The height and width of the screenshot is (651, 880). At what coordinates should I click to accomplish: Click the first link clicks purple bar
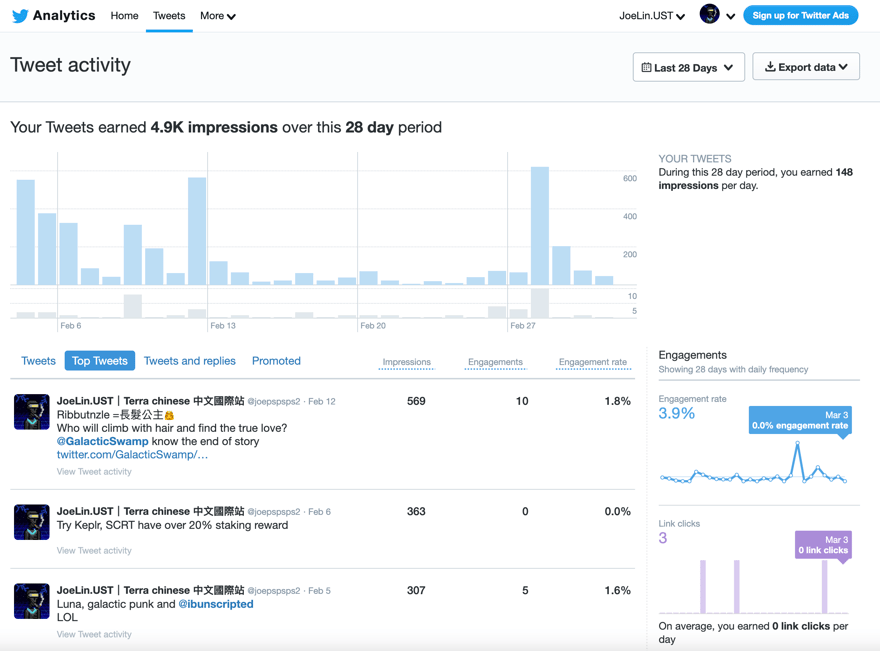(703, 586)
